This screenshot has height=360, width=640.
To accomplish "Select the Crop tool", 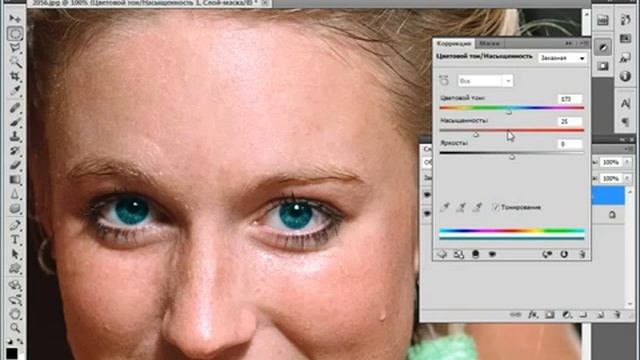I will (x=15, y=76).
